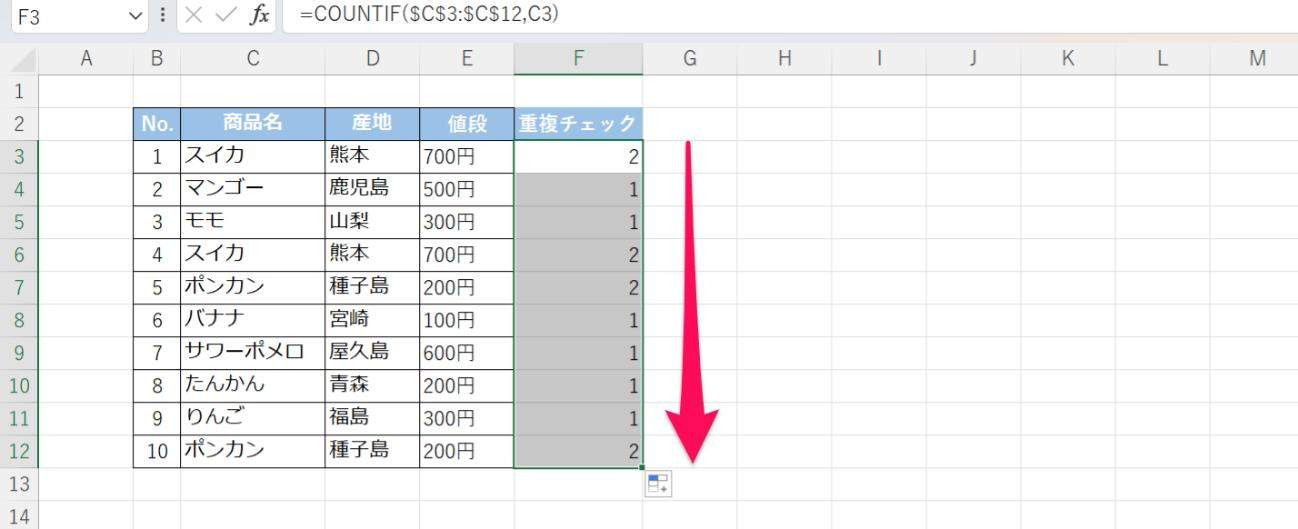Select the スイカ cell in row 6
This screenshot has height=529, width=1298.
point(253,255)
